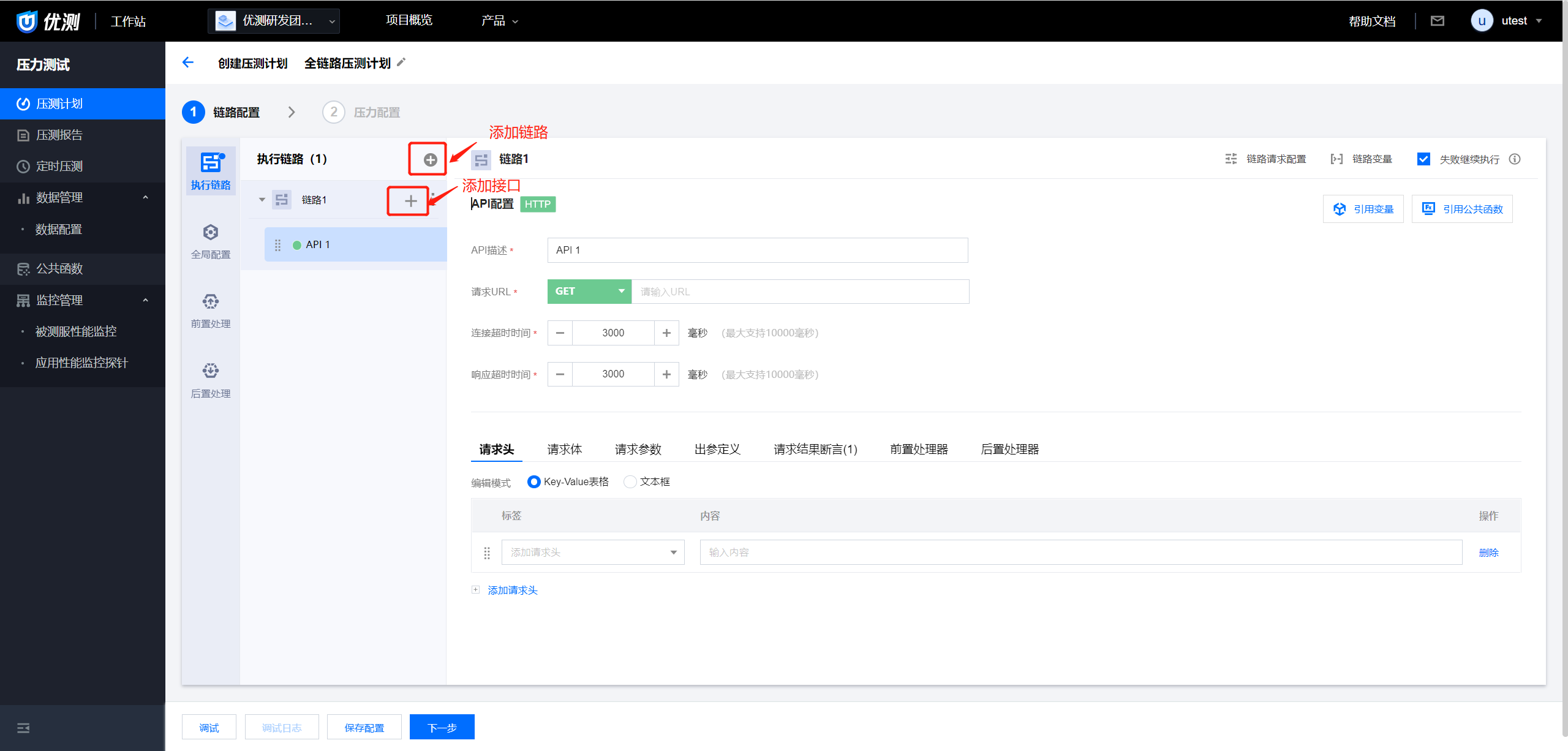Click the pencil icon to rename plan
This screenshot has height=751, width=1568.
(x=402, y=62)
